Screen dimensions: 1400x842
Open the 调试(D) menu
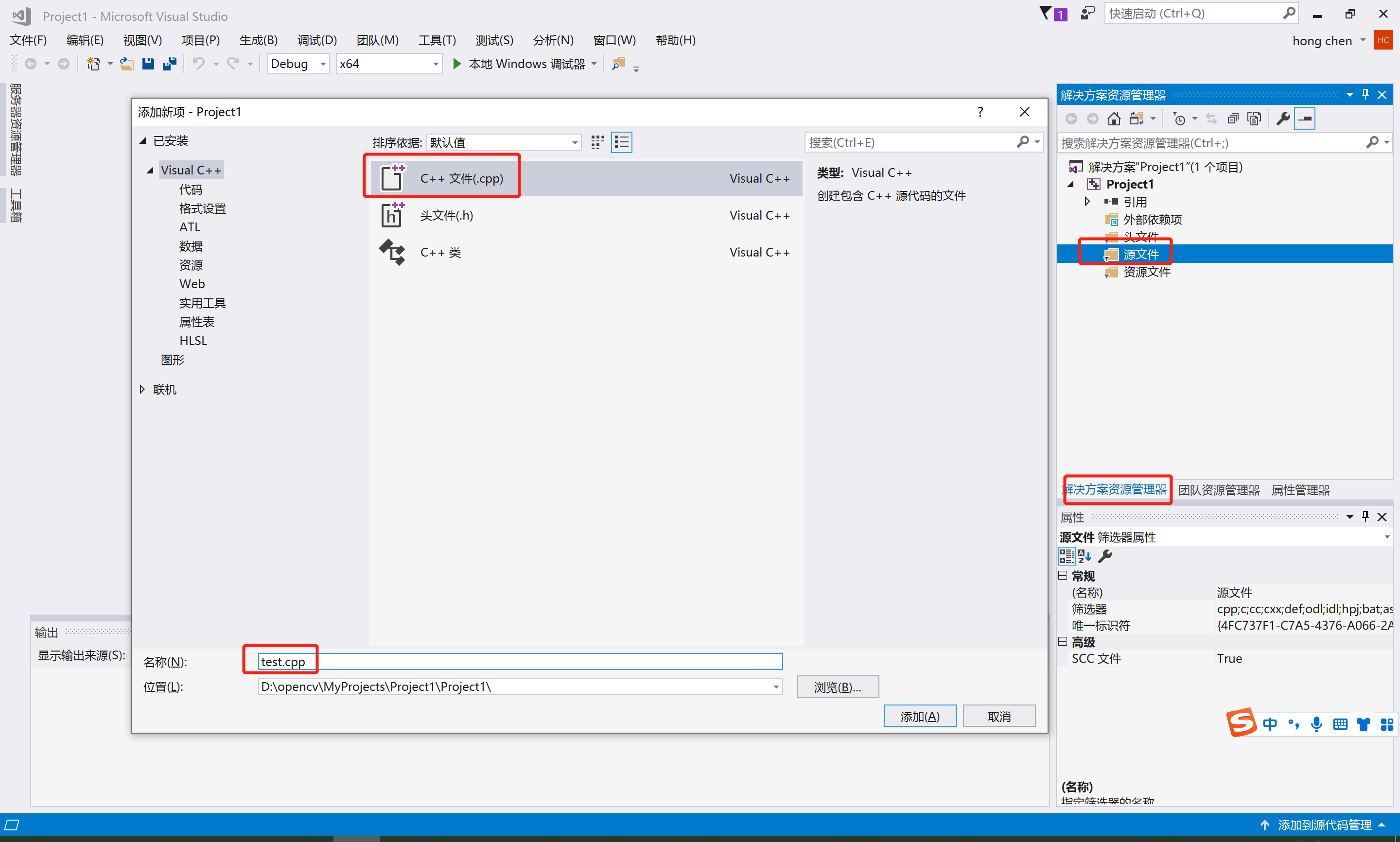pos(316,40)
